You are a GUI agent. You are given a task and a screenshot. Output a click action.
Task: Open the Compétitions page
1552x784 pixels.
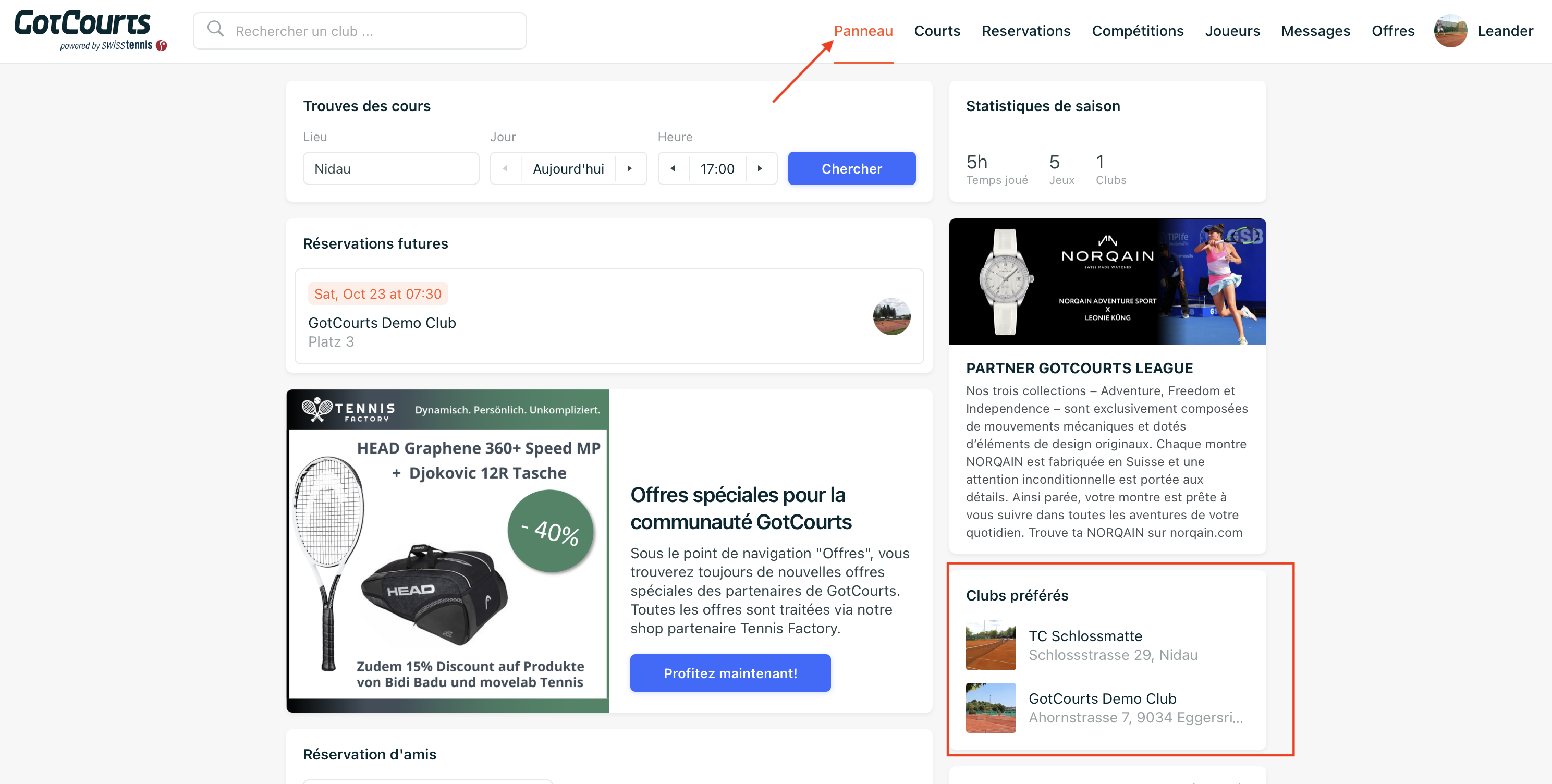tap(1137, 31)
